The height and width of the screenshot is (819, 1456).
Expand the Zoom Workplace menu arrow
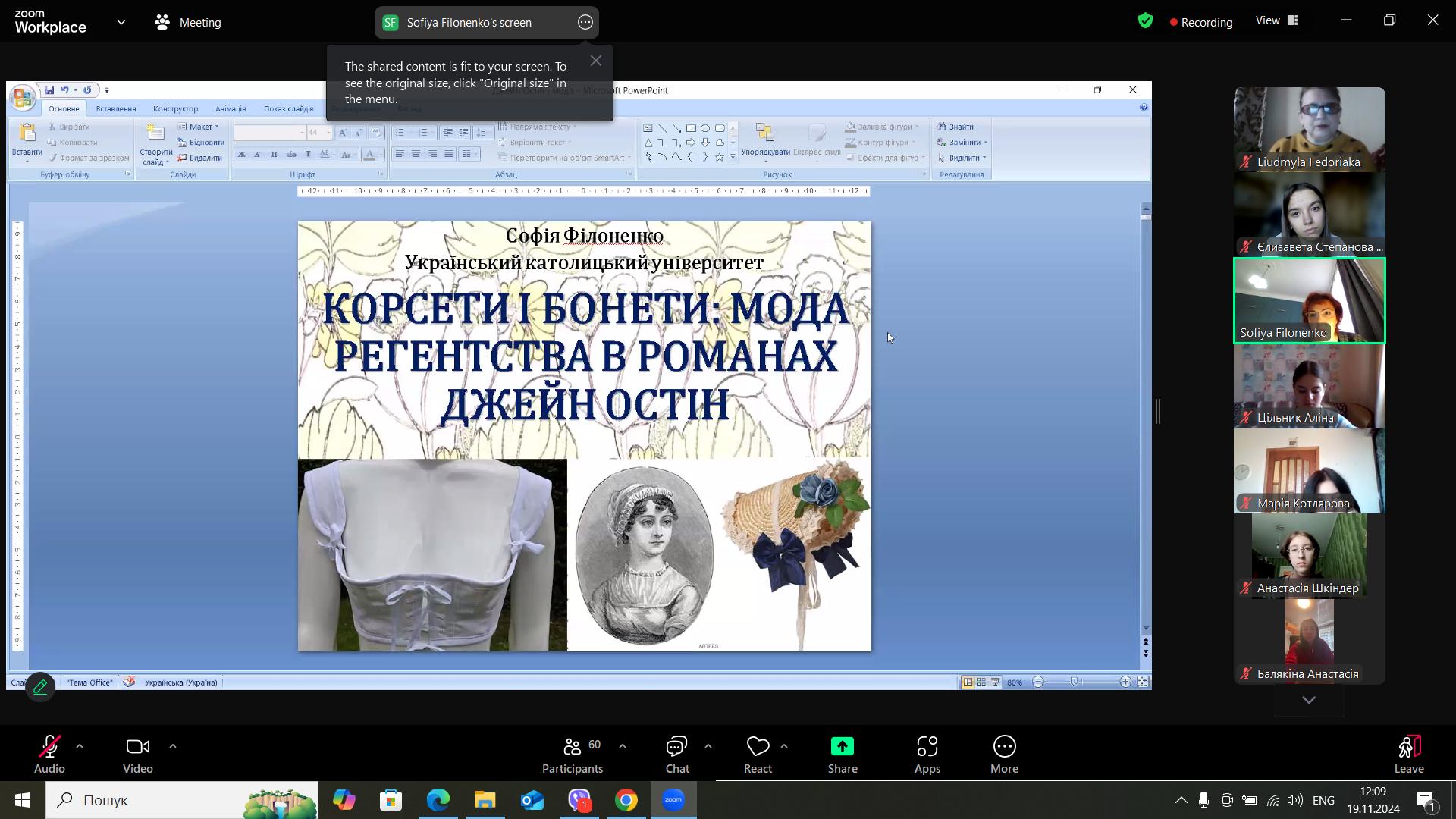point(121,23)
